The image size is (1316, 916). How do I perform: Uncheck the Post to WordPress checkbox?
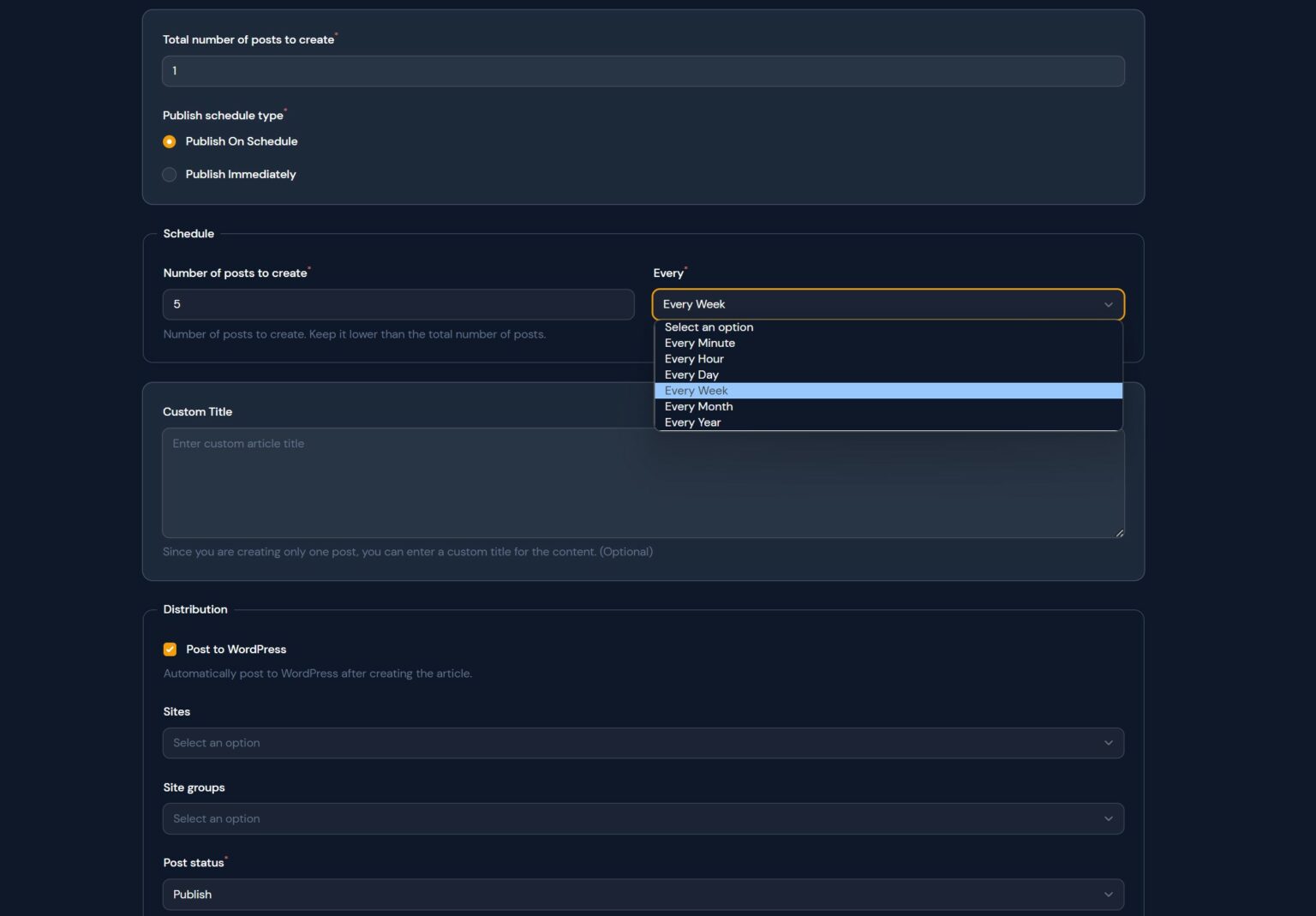click(x=170, y=650)
